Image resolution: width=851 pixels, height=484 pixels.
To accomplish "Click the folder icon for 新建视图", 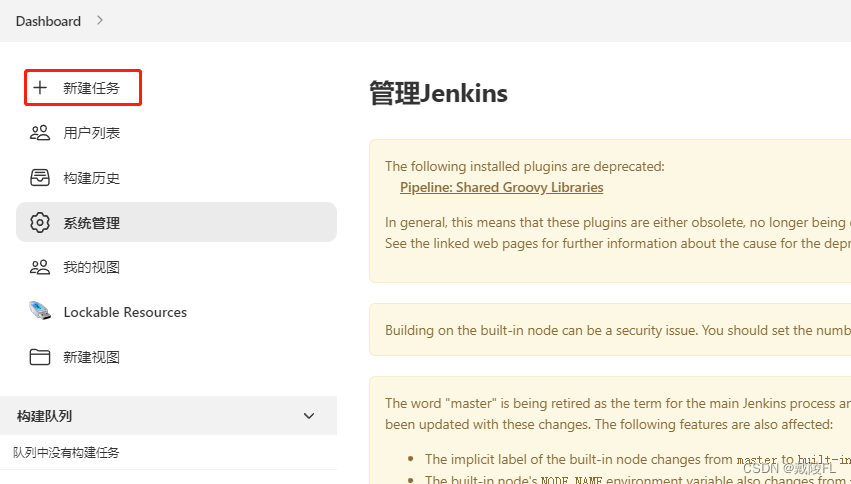I will click(40, 357).
